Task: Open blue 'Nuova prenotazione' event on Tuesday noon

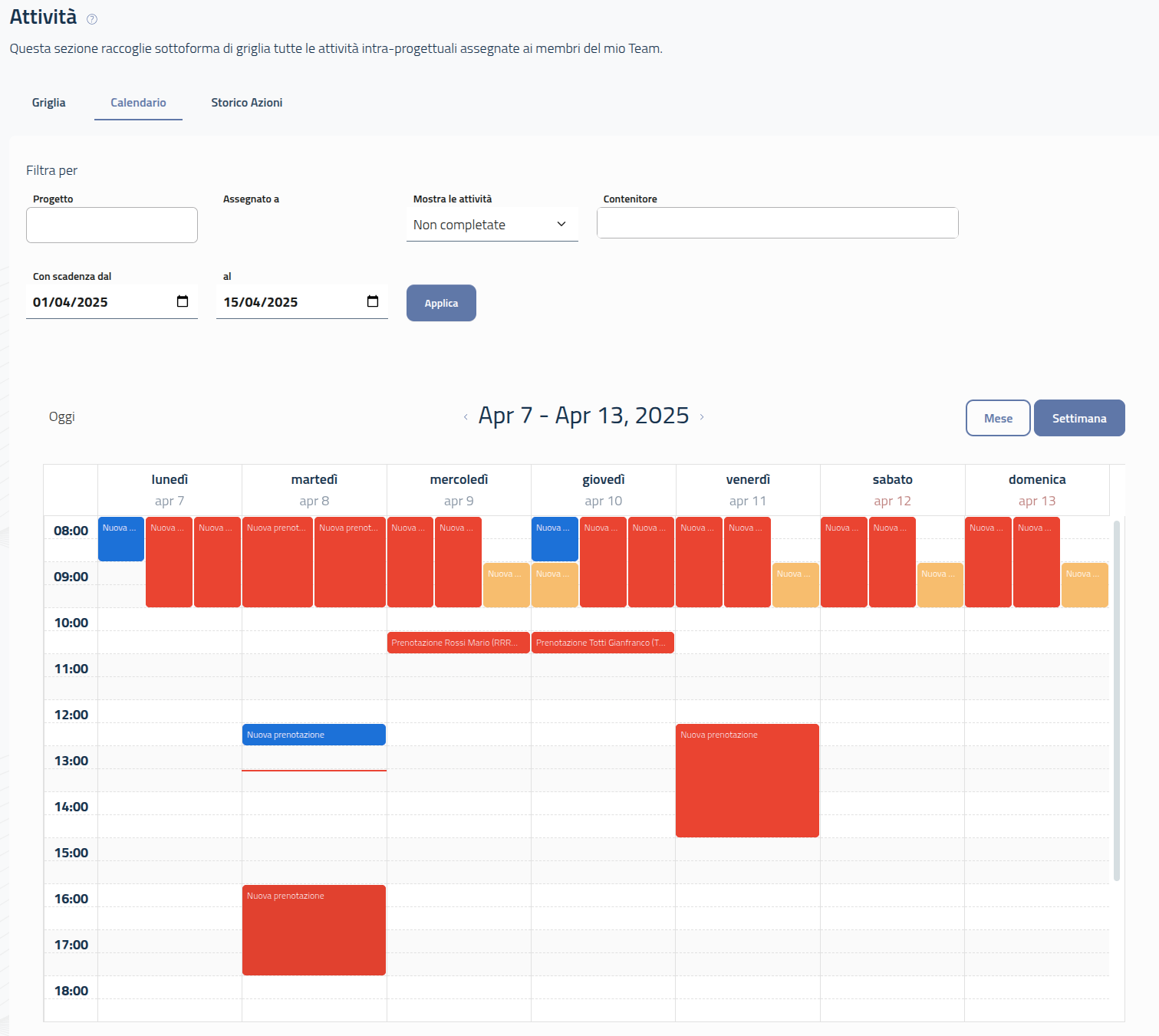Action: [314, 735]
